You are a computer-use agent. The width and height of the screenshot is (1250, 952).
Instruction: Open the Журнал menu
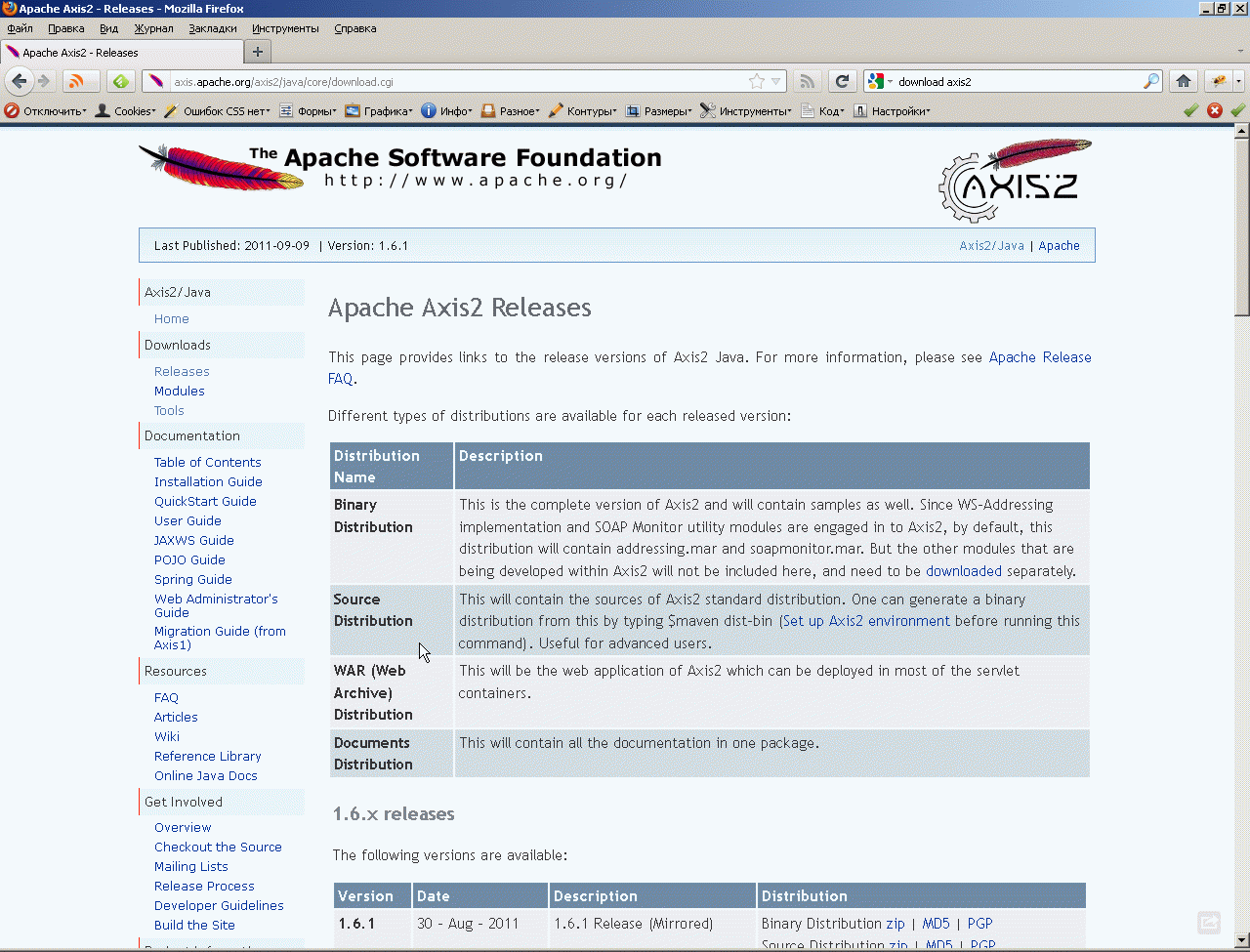coord(153,28)
